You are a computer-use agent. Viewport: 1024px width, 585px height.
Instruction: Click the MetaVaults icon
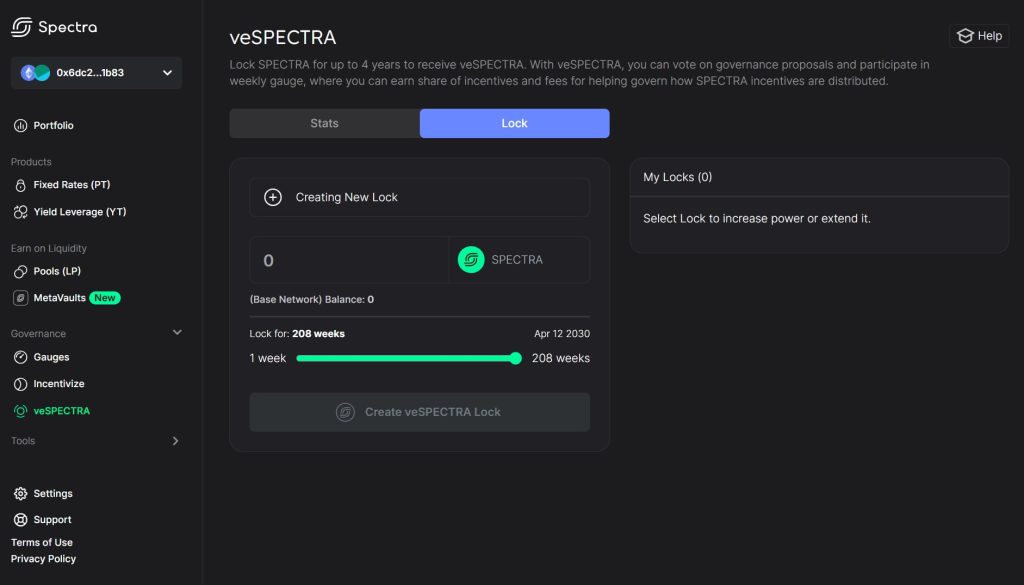[x=20, y=298]
